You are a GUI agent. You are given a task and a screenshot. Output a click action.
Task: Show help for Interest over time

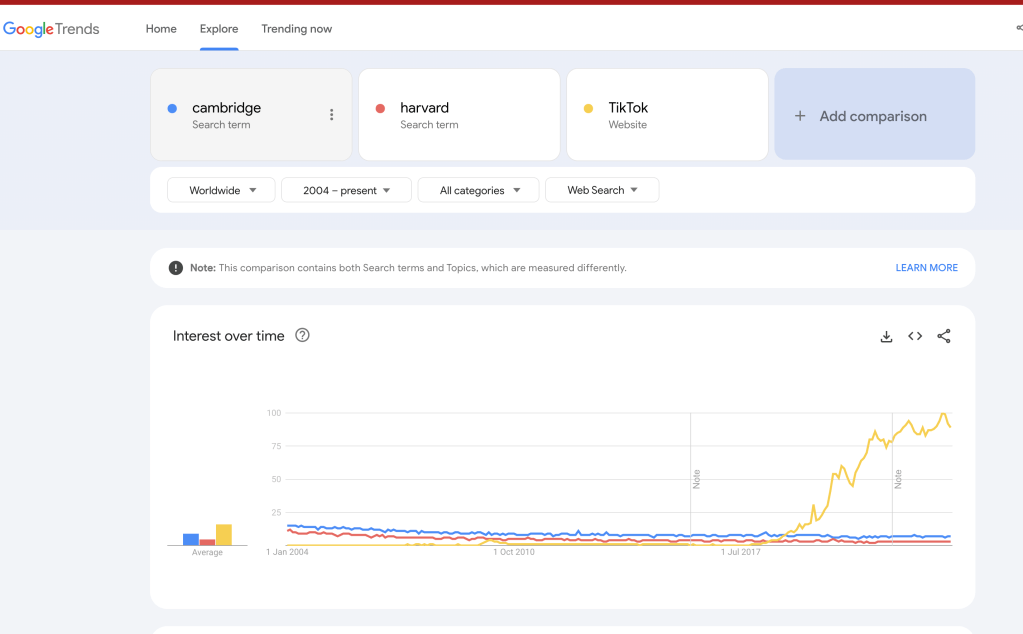click(302, 335)
